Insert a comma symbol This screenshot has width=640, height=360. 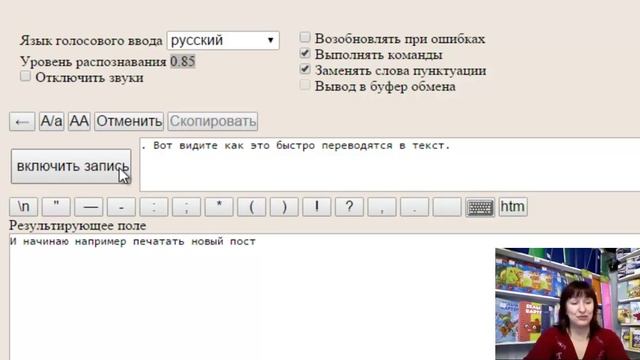[382, 207]
